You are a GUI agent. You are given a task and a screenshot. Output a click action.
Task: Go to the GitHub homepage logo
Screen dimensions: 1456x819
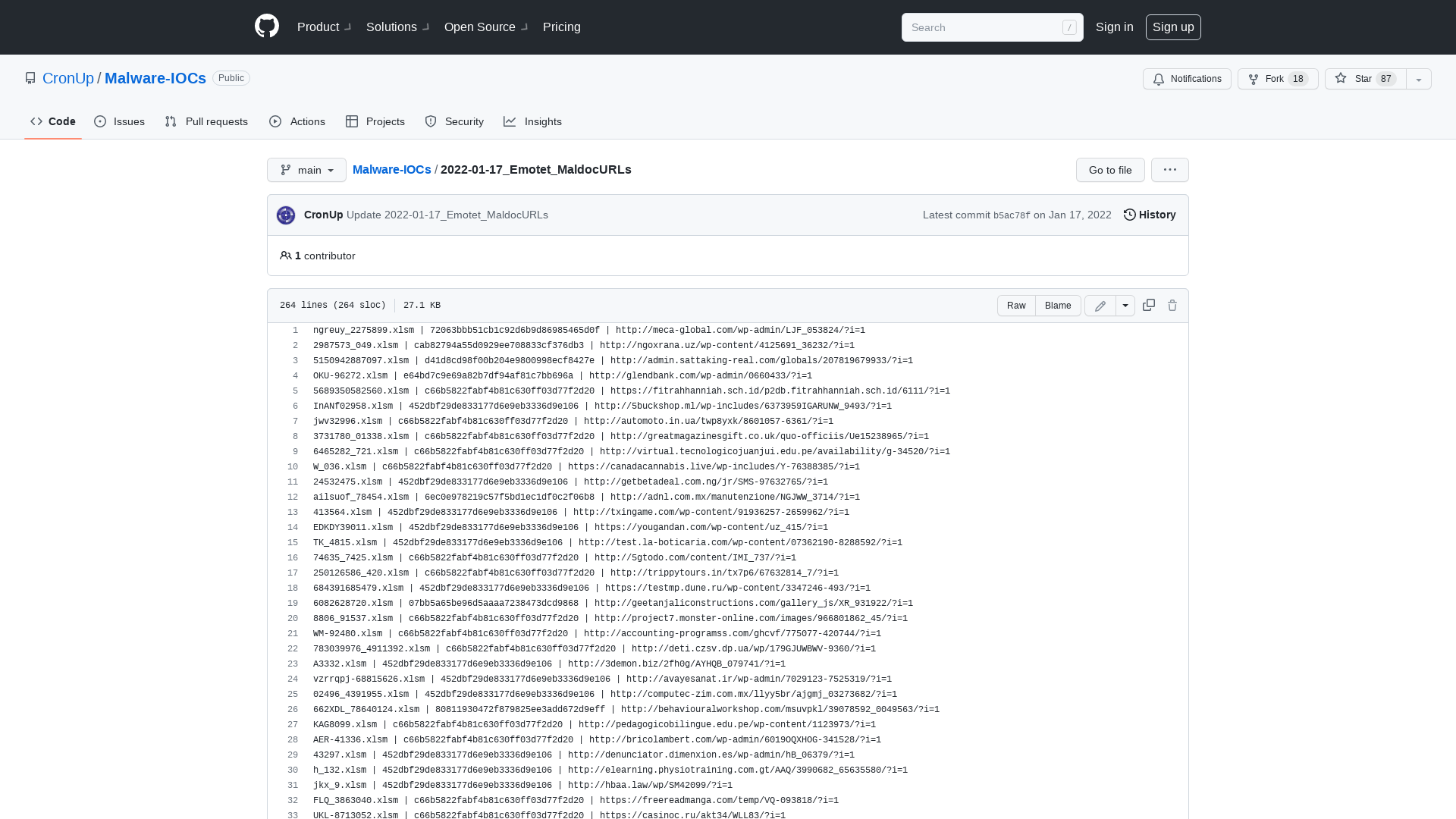click(267, 27)
